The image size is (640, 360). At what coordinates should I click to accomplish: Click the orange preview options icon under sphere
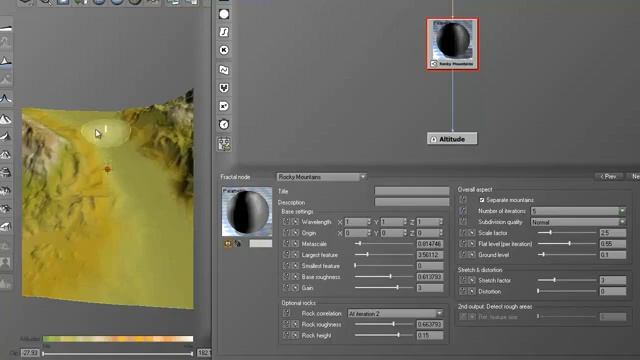(x=228, y=244)
